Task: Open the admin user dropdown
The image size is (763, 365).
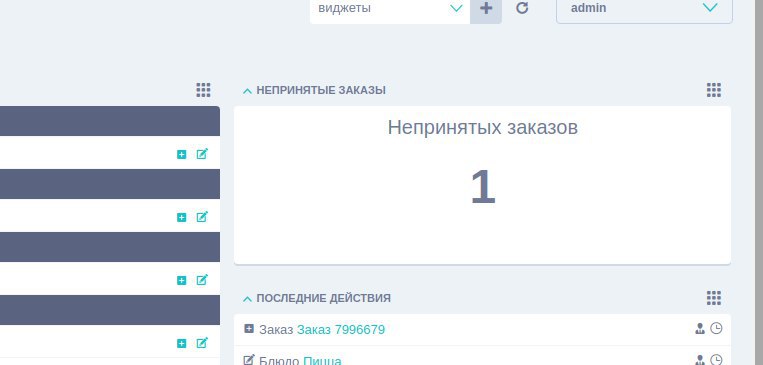Action: coord(644,9)
